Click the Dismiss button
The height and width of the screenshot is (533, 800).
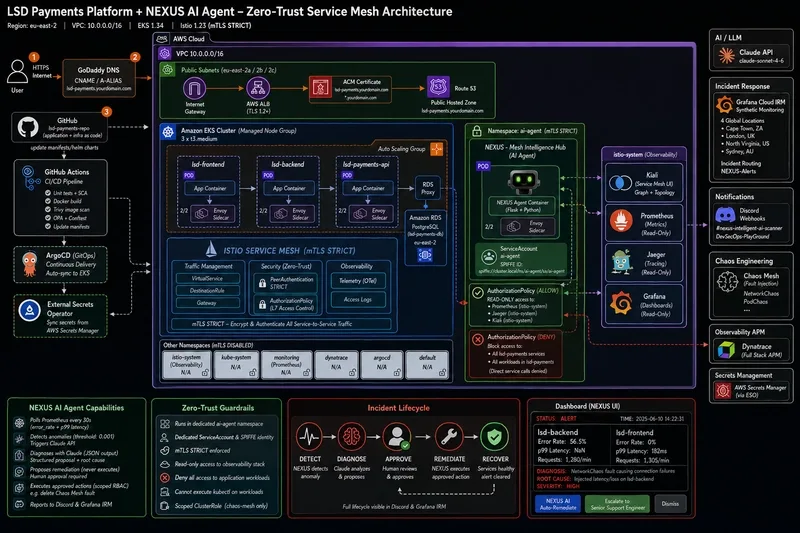(670, 504)
